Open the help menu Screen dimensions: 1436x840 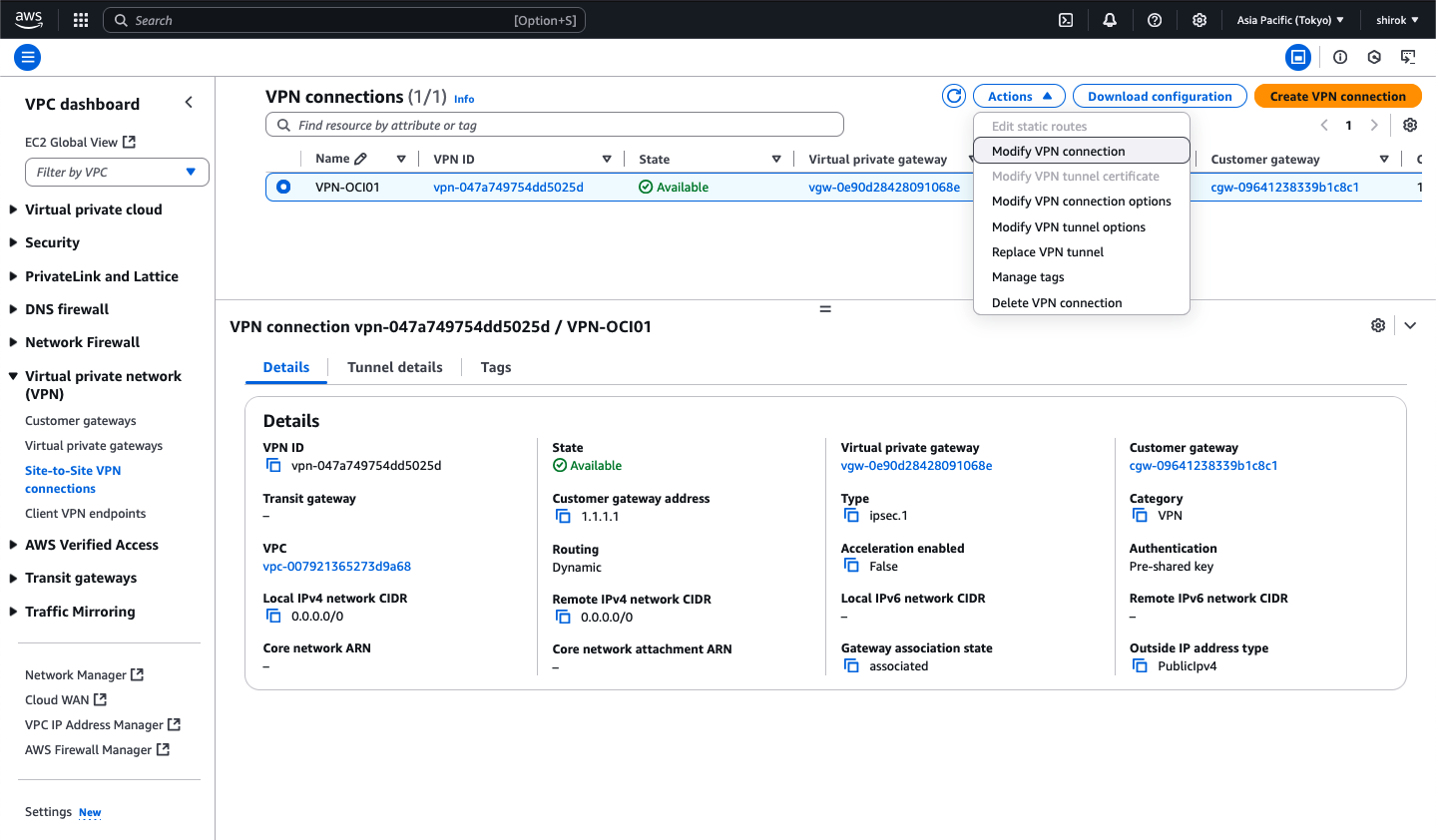pos(1155,19)
